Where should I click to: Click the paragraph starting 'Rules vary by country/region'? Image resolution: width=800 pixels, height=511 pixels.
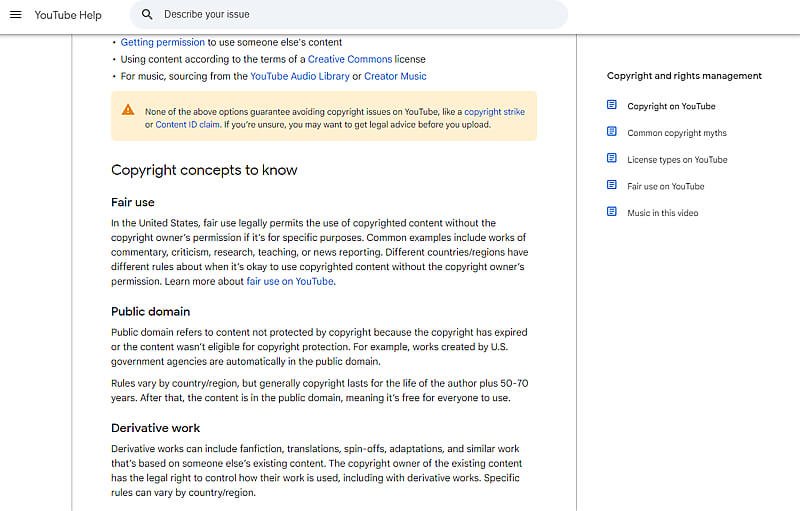(320, 391)
